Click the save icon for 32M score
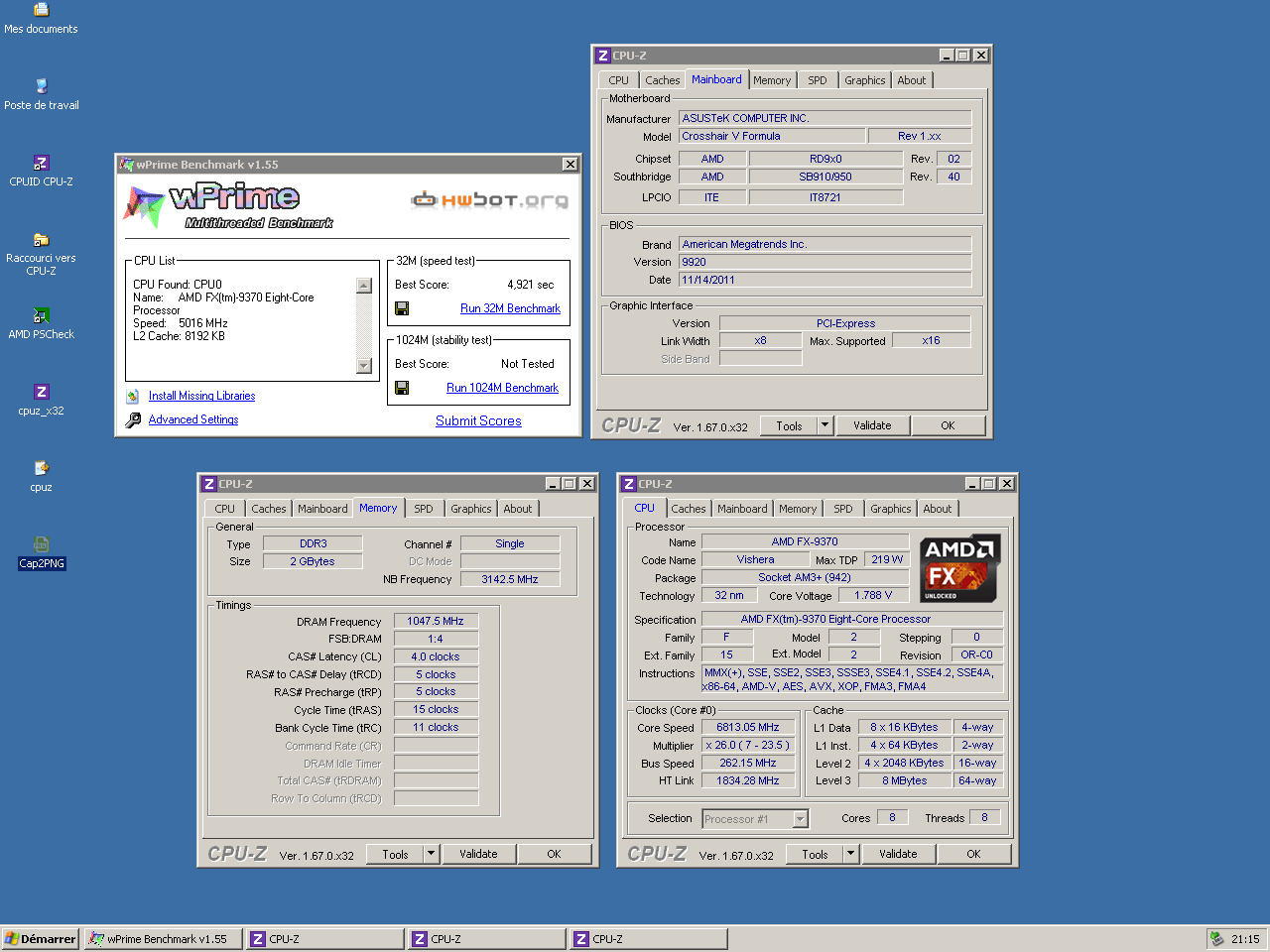The height and width of the screenshot is (952, 1270). click(402, 308)
